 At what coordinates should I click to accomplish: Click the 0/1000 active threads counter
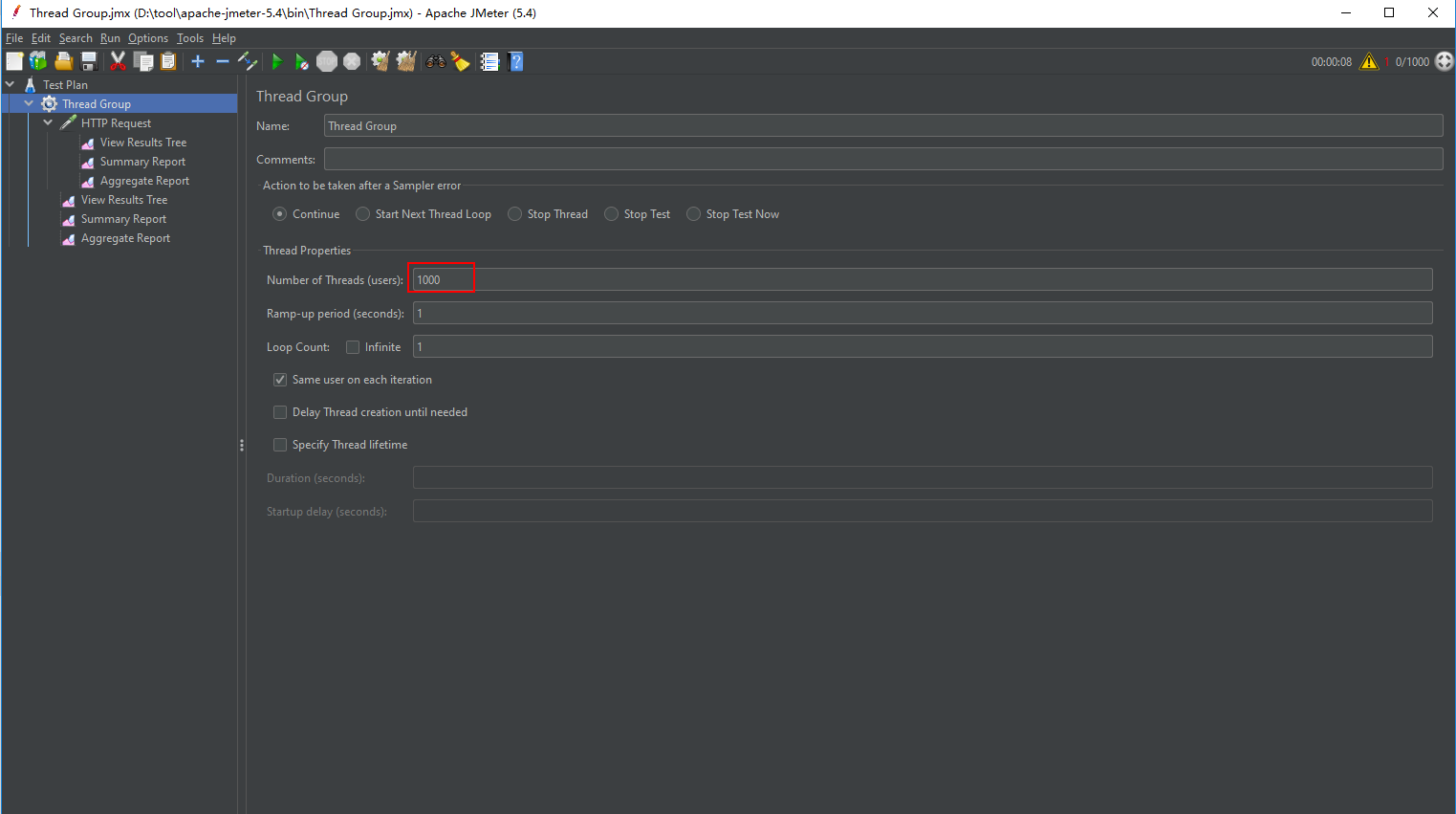point(1412,62)
